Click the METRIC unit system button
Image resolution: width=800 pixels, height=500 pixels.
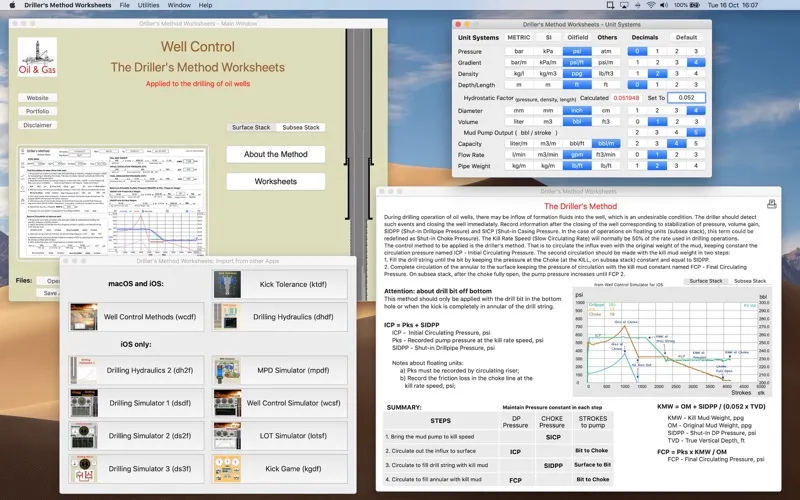click(x=519, y=37)
